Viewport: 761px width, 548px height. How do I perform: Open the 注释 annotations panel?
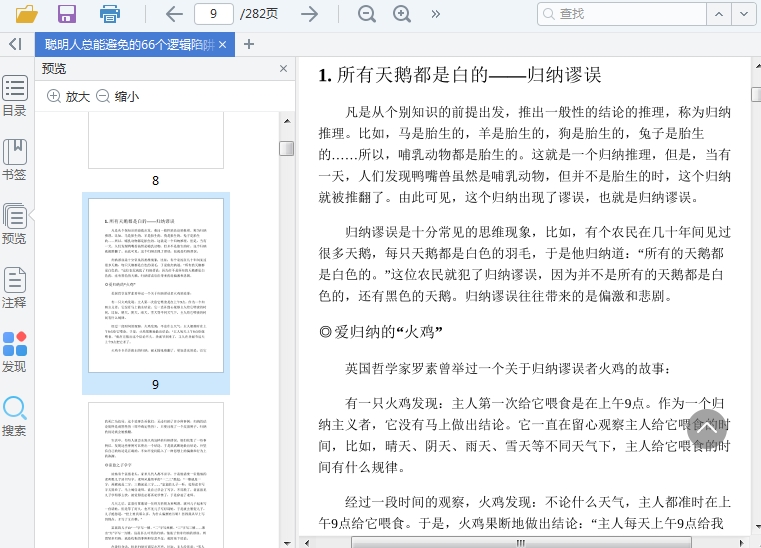(15, 288)
